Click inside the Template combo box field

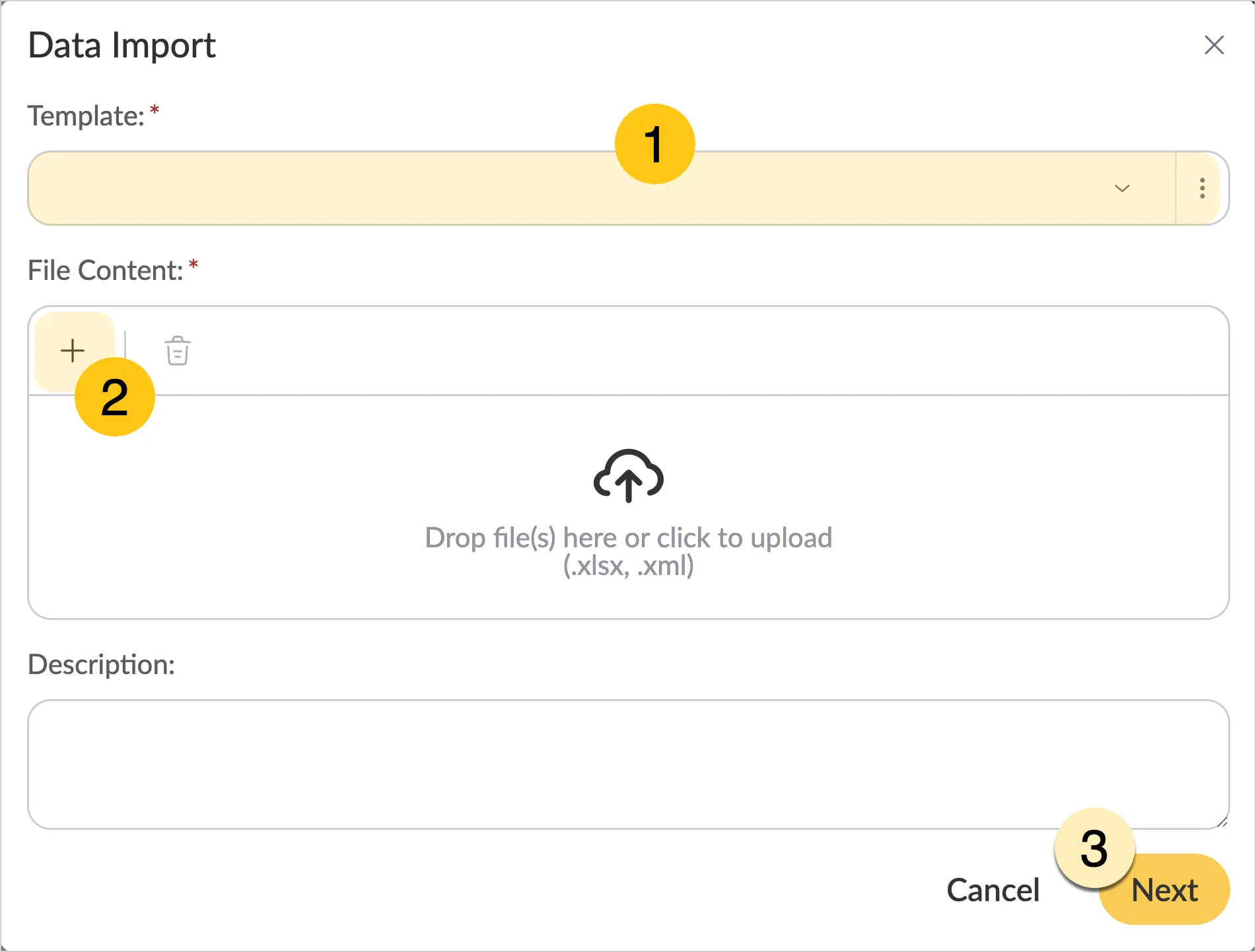tap(601, 188)
